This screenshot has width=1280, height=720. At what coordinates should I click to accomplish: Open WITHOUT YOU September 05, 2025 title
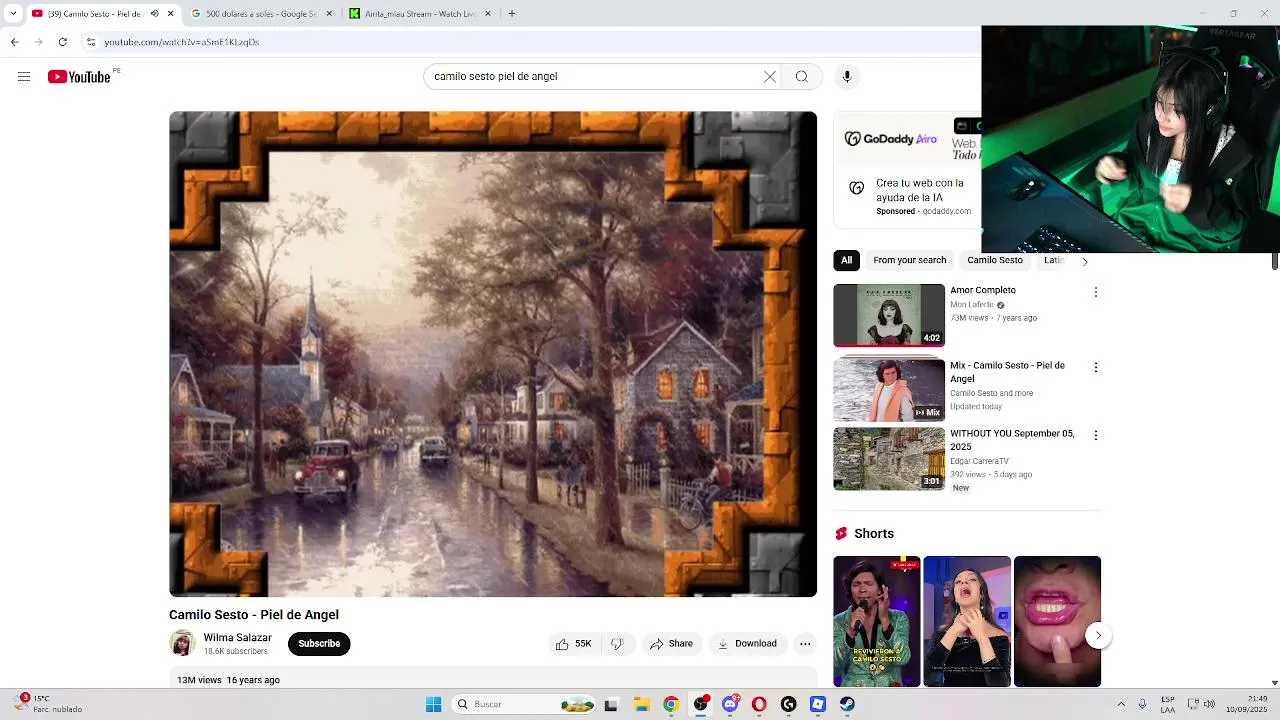point(1012,440)
